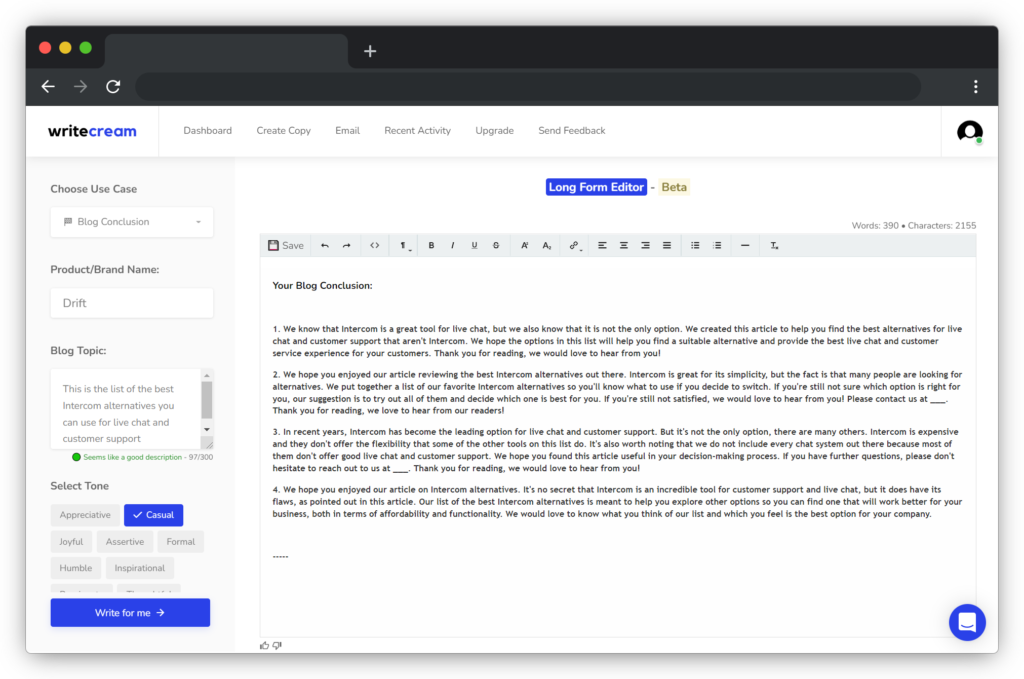1024x679 pixels.
Task: Click the Beta label
Action: click(x=674, y=187)
